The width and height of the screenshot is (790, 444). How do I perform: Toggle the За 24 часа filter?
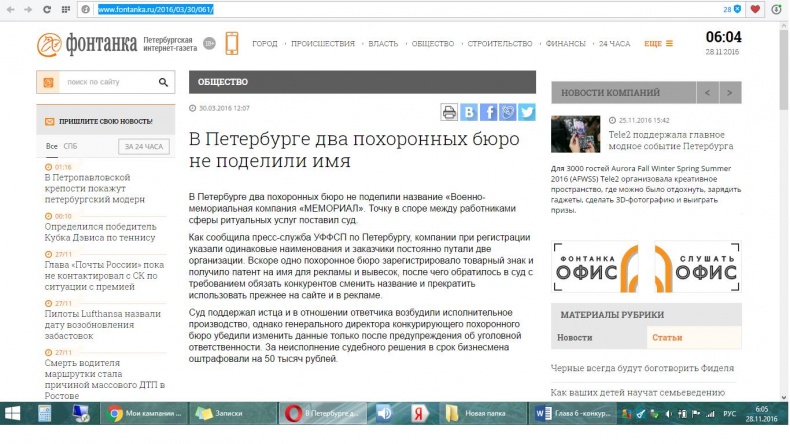pyautogui.click(x=142, y=146)
